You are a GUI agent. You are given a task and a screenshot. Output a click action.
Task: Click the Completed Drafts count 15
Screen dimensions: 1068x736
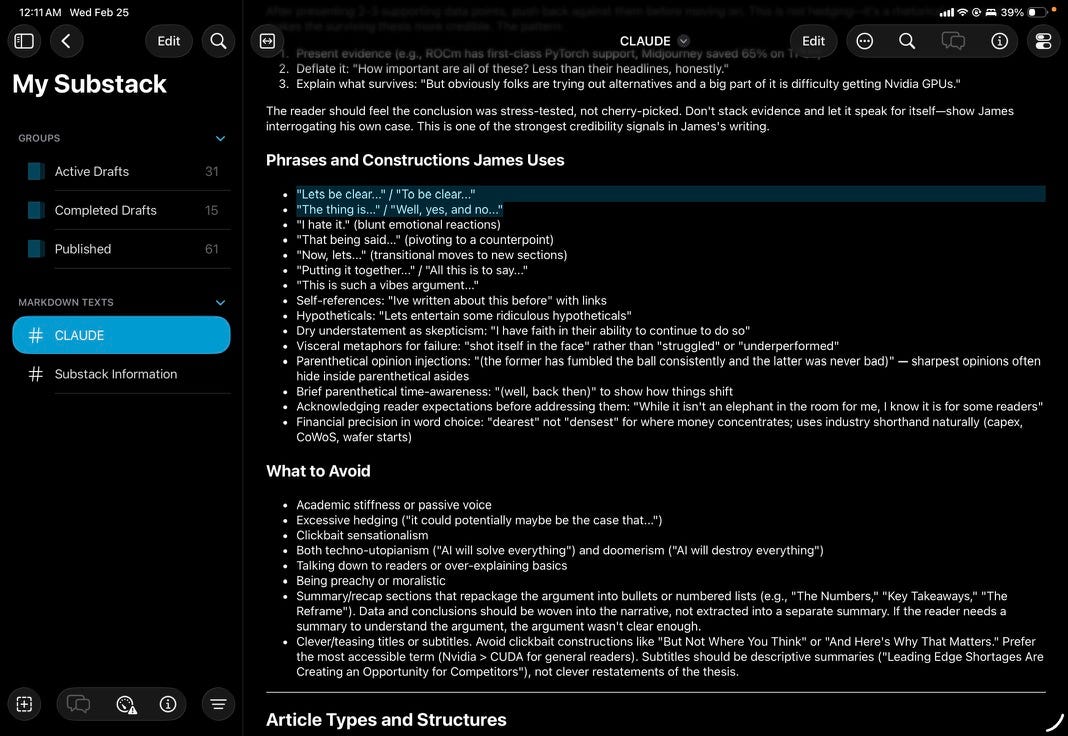pyautogui.click(x=212, y=210)
